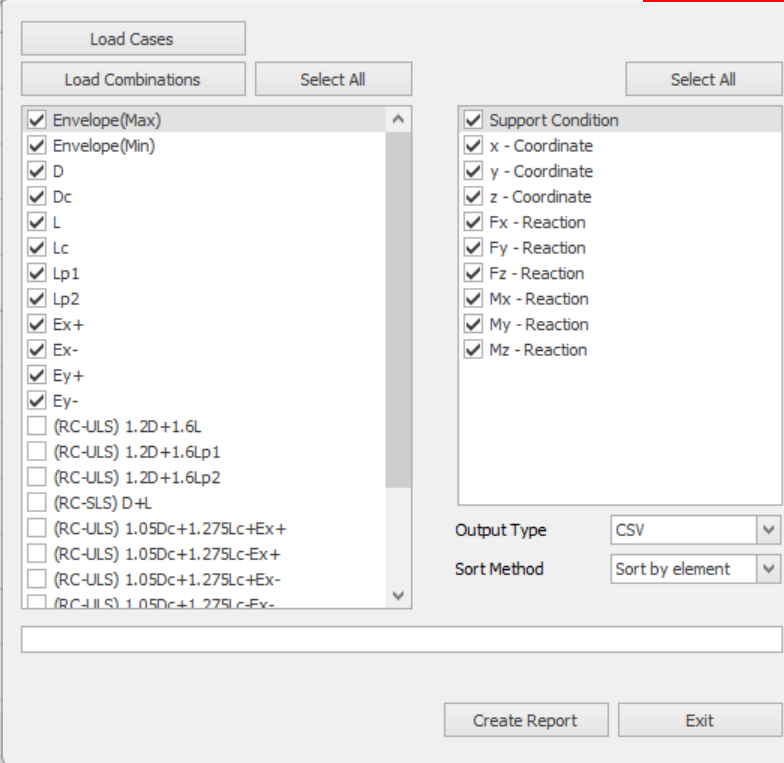The width and height of the screenshot is (784, 763).
Task: Click Create Report button
Action: pyautogui.click(x=526, y=721)
